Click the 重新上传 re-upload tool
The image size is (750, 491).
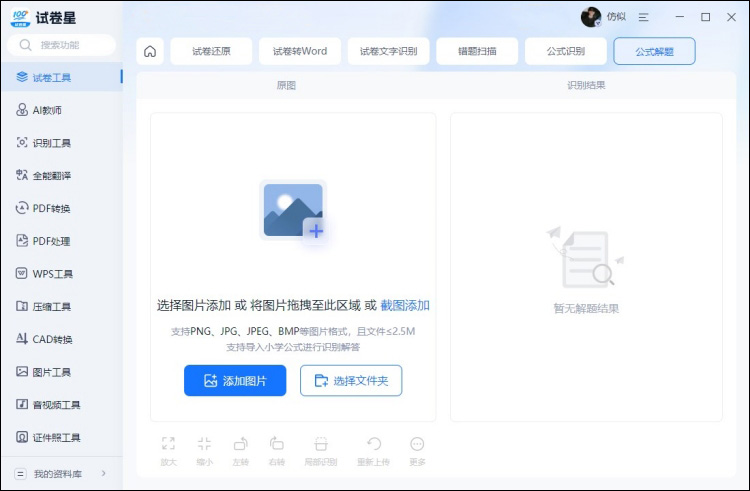click(x=374, y=451)
